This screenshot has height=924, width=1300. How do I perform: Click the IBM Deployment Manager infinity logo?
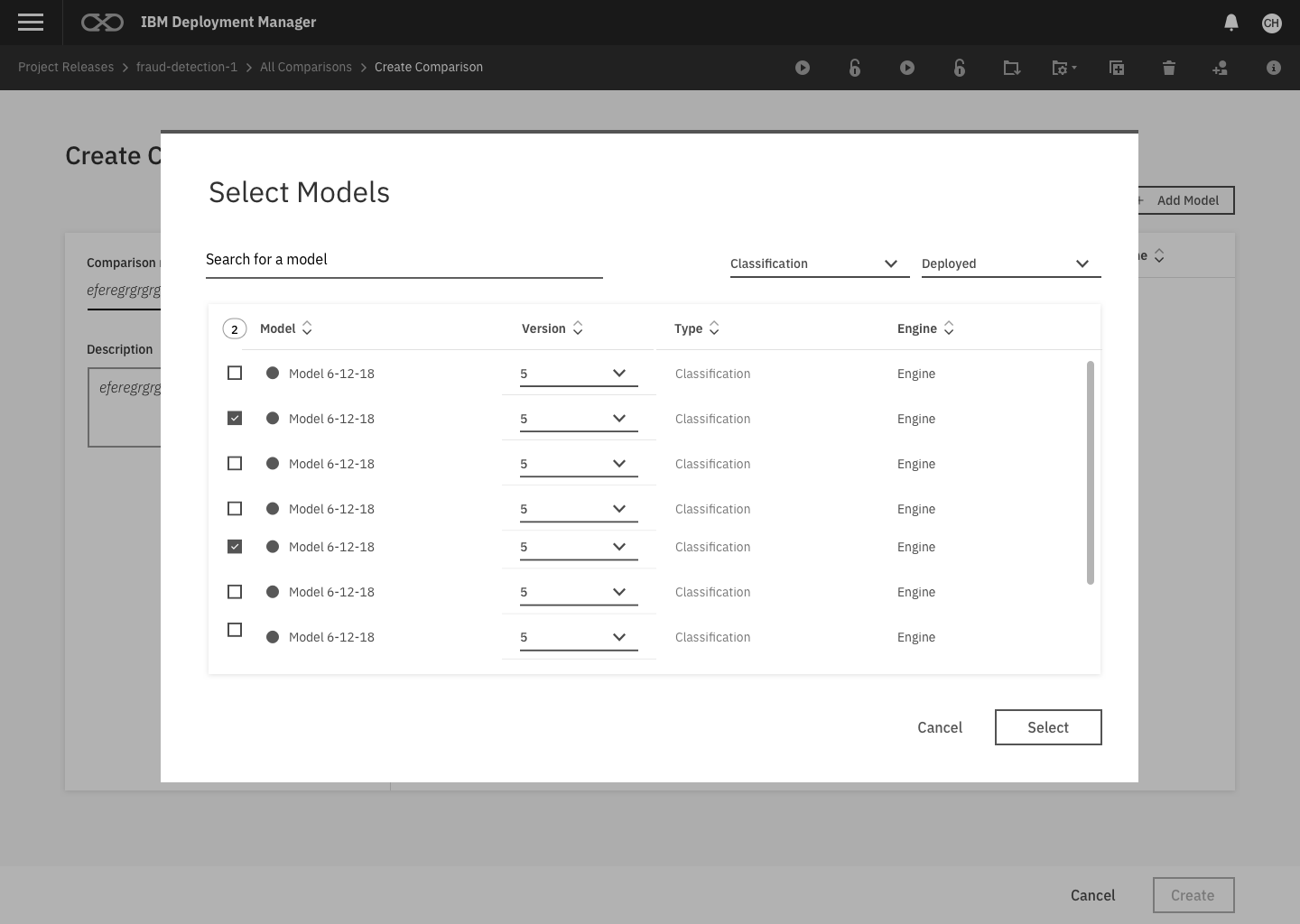click(x=102, y=23)
